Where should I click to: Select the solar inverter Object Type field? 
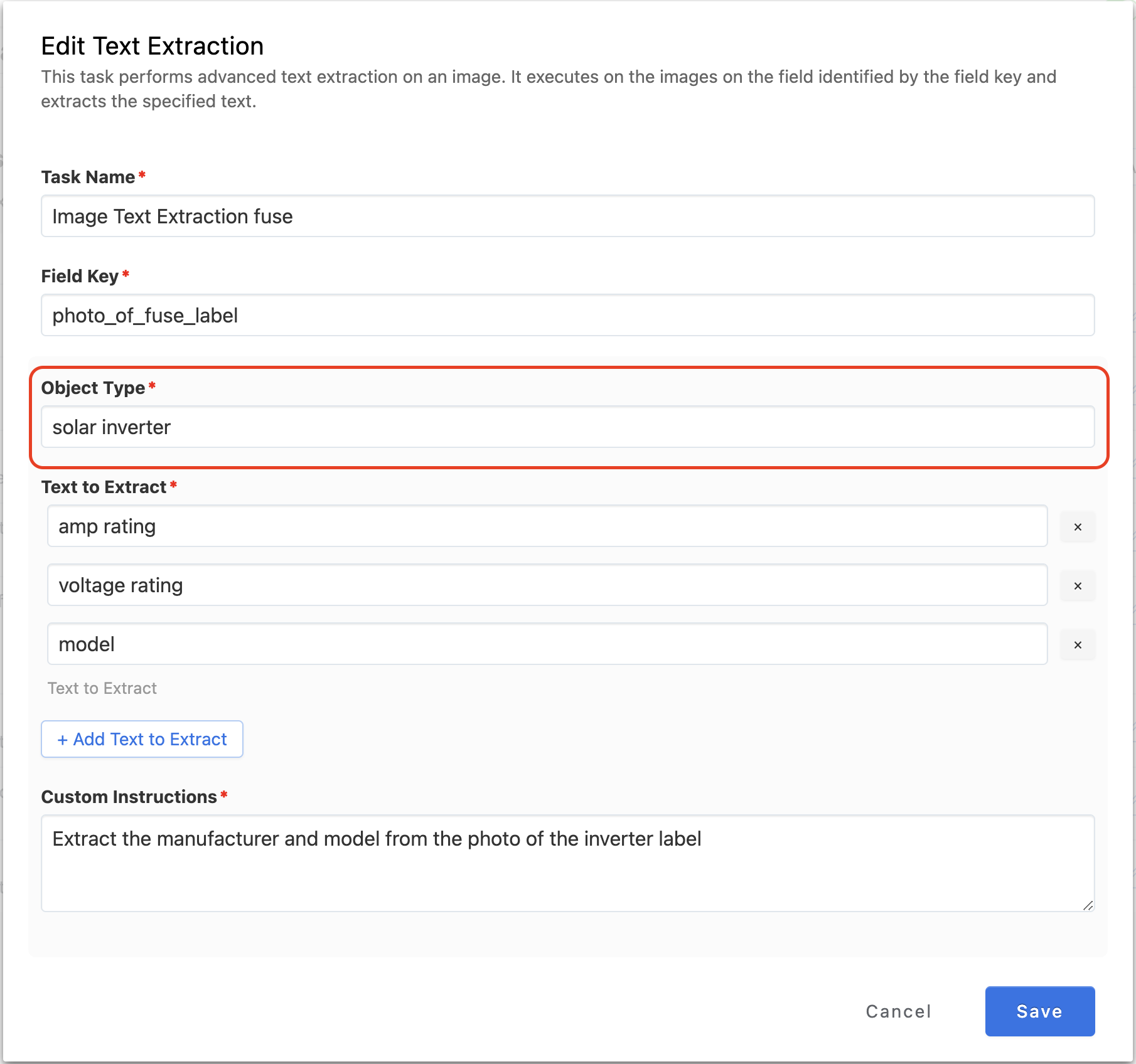tap(567, 427)
